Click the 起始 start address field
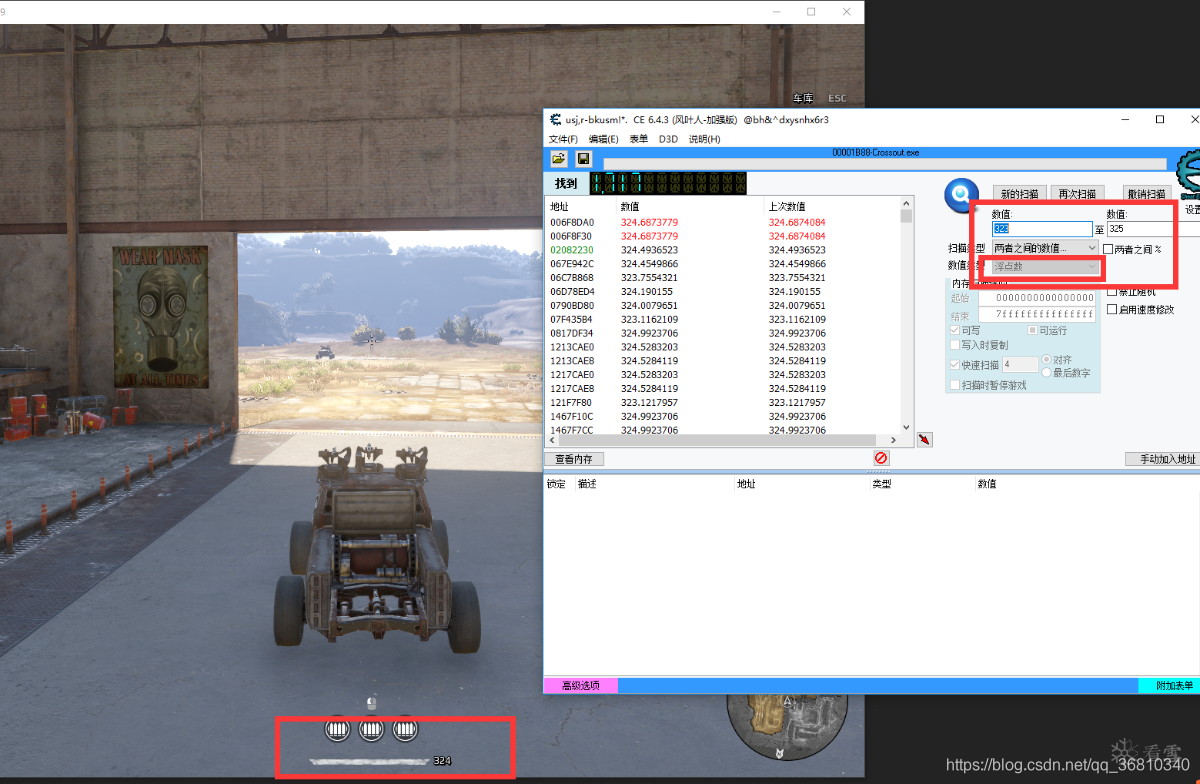The width and height of the screenshot is (1200, 784). (x=1036, y=297)
